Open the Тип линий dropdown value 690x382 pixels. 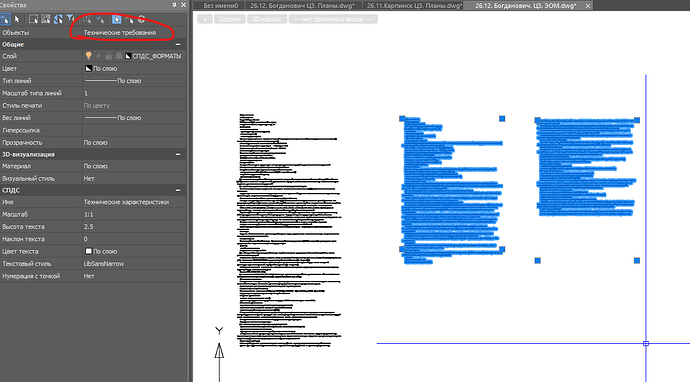click(x=134, y=81)
